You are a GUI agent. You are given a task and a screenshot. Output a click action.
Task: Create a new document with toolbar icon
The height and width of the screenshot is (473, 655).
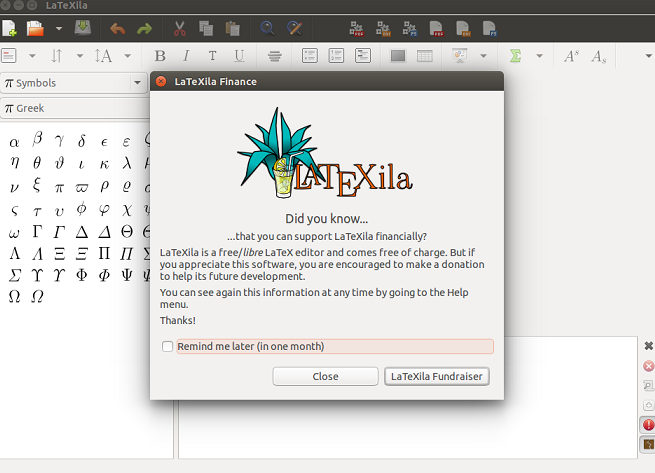click(x=9, y=28)
